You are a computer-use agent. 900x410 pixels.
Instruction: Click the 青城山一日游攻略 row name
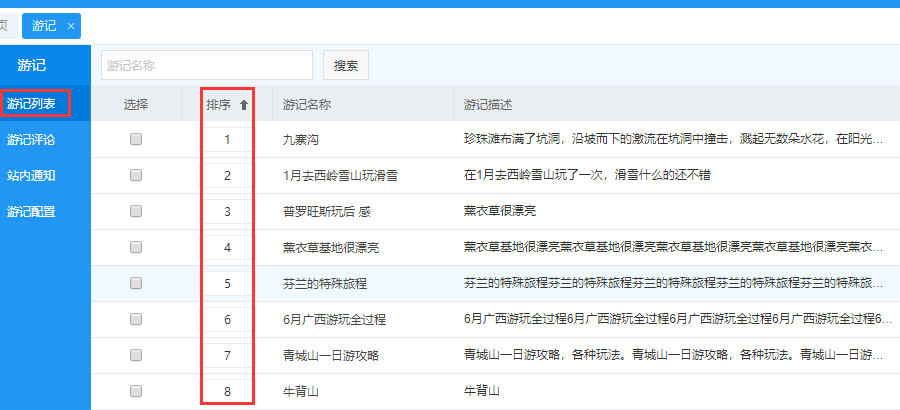pos(331,356)
